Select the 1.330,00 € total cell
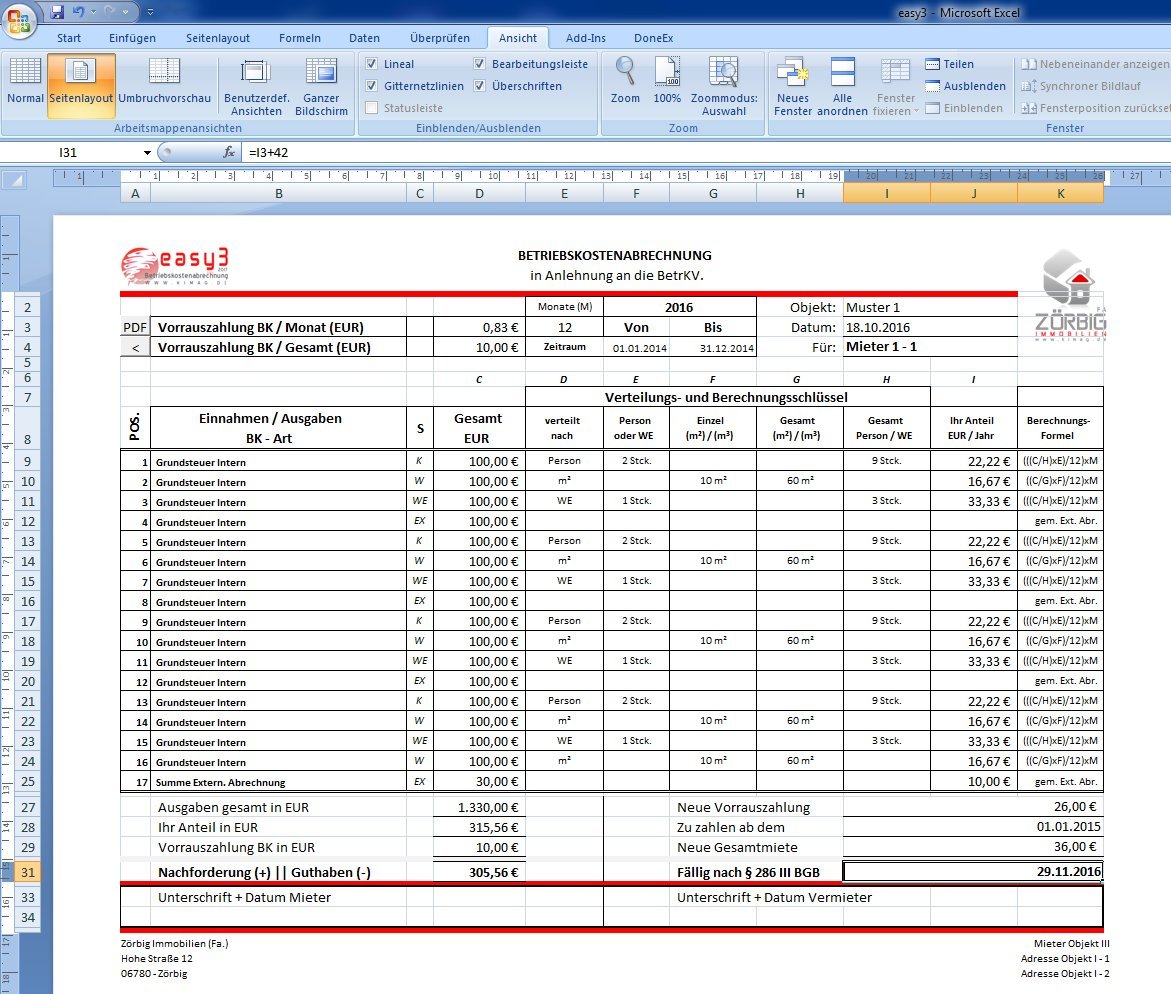This screenshot has height=994, width=1171. (479, 807)
